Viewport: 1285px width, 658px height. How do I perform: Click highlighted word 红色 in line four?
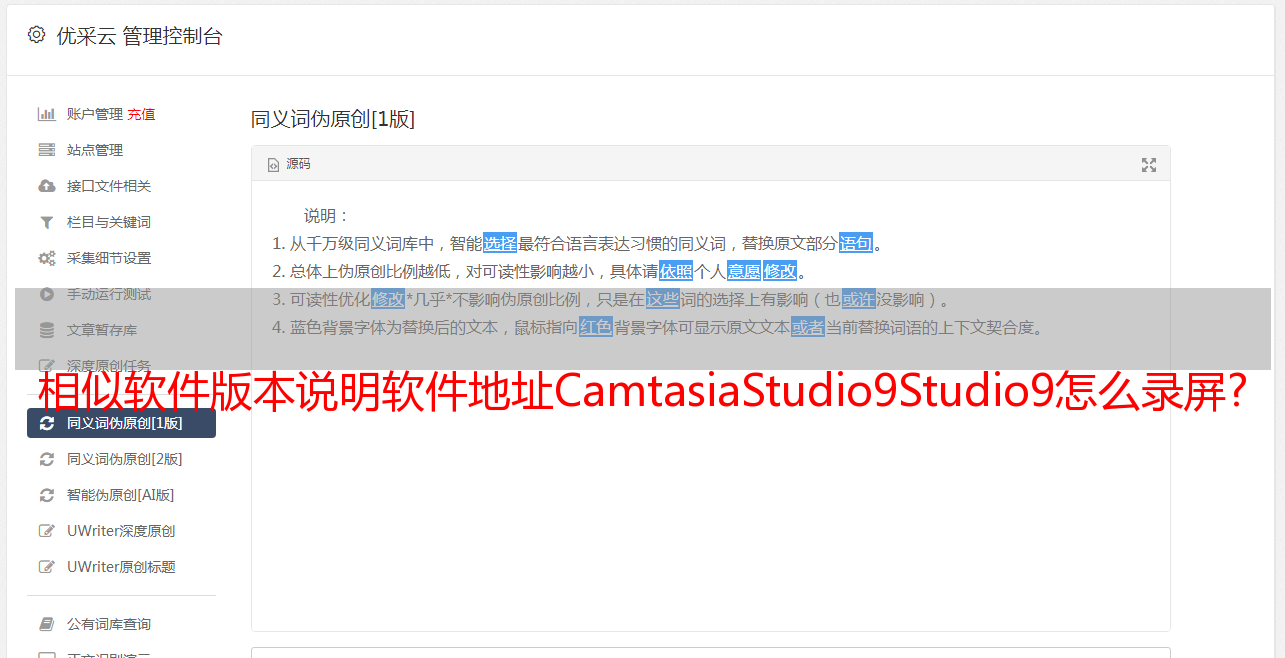(595, 327)
